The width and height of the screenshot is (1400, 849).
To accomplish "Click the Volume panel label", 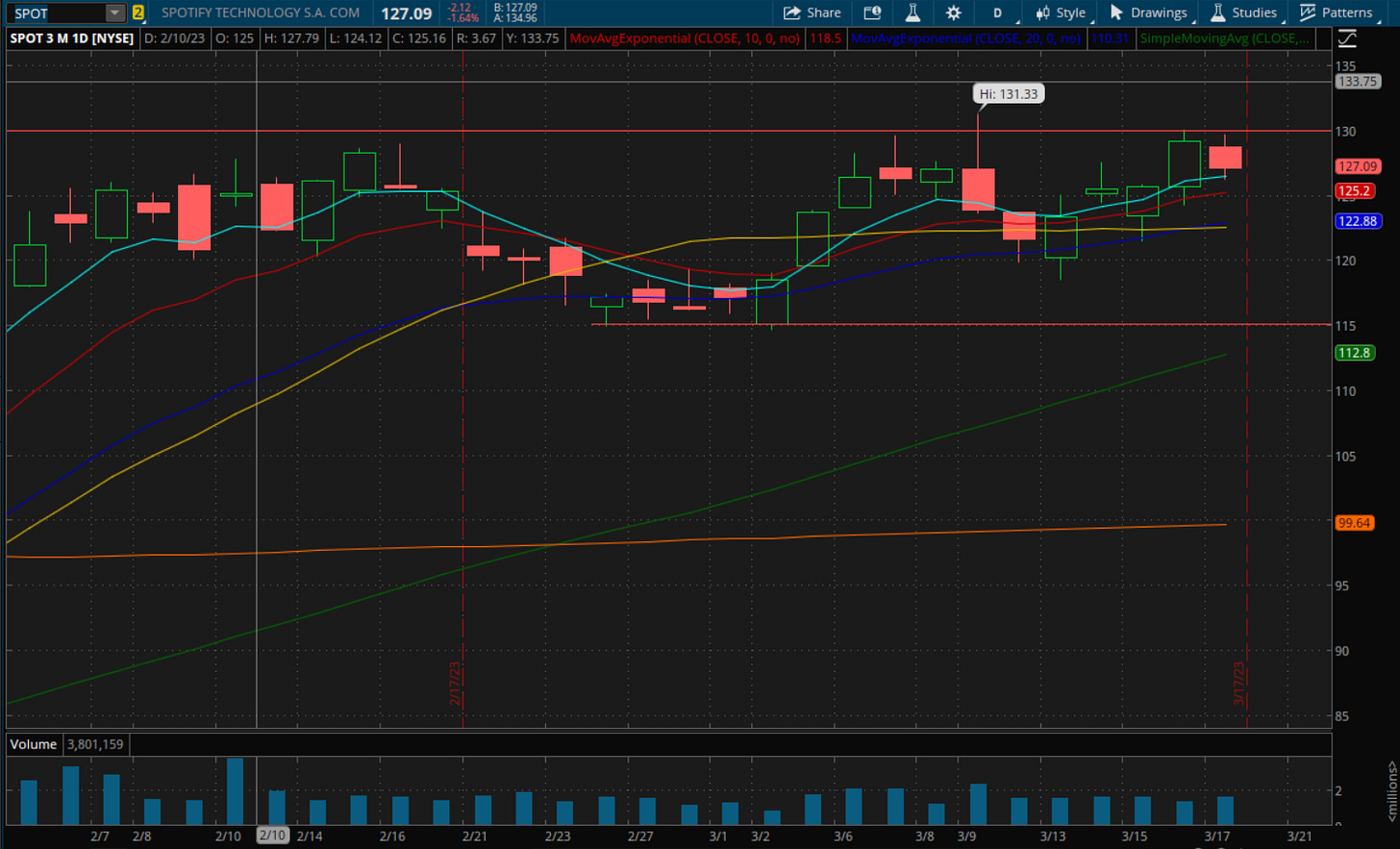I will pyautogui.click(x=34, y=744).
